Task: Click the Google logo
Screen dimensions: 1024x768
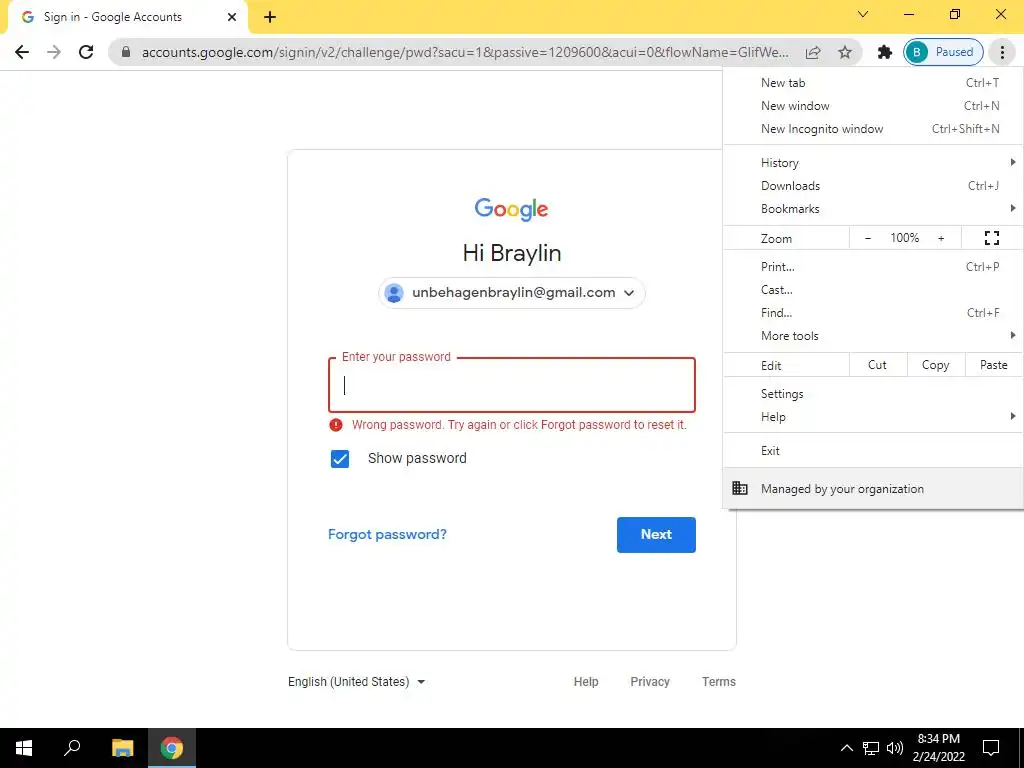Action: (511, 209)
